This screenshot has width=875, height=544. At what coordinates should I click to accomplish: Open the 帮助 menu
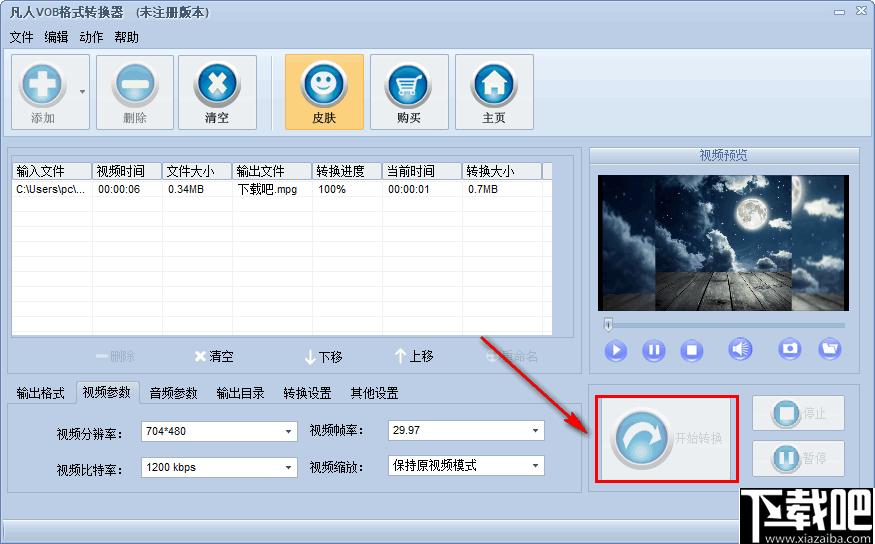click(x=126, y=37)
